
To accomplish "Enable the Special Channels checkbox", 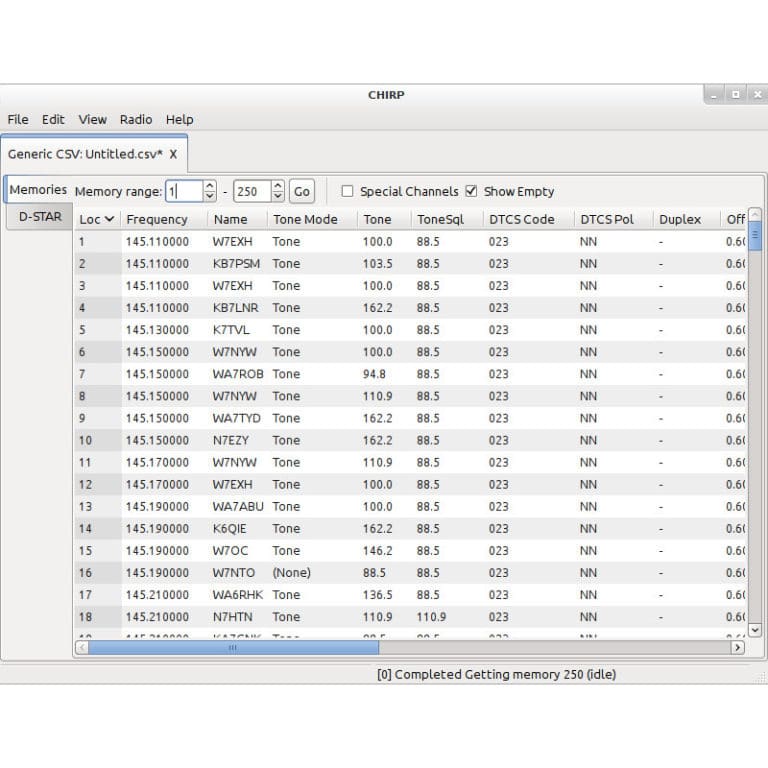I will click(x=347, y=191).
